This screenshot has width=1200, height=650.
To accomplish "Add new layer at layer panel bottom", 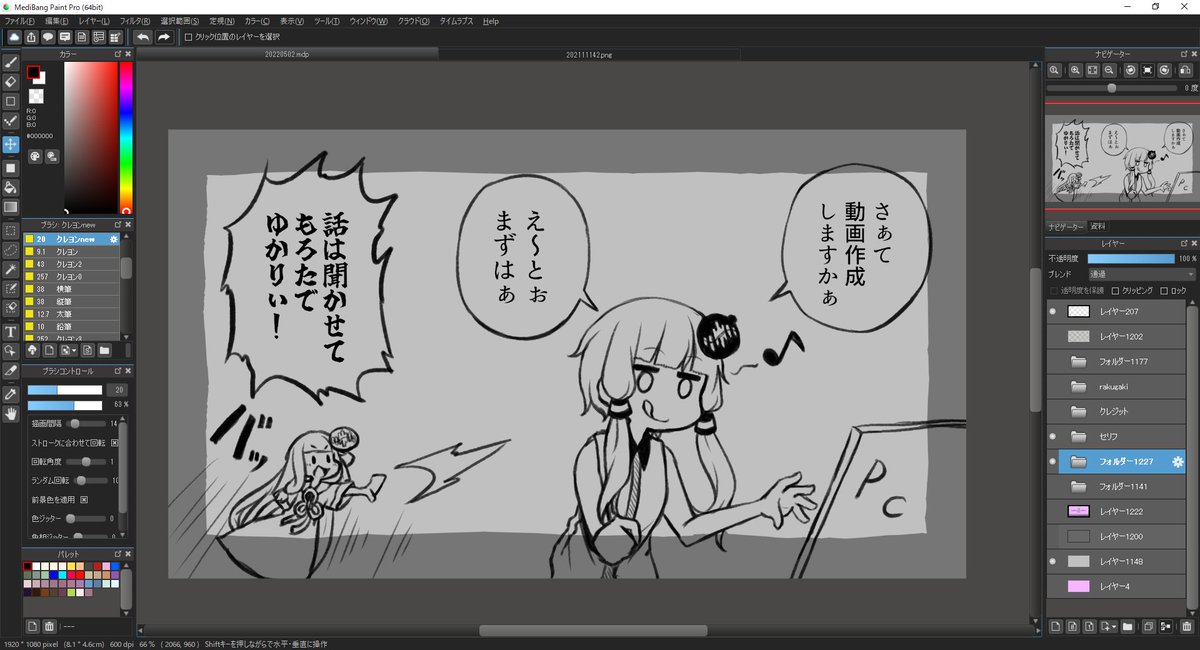I will [1056, 627].
